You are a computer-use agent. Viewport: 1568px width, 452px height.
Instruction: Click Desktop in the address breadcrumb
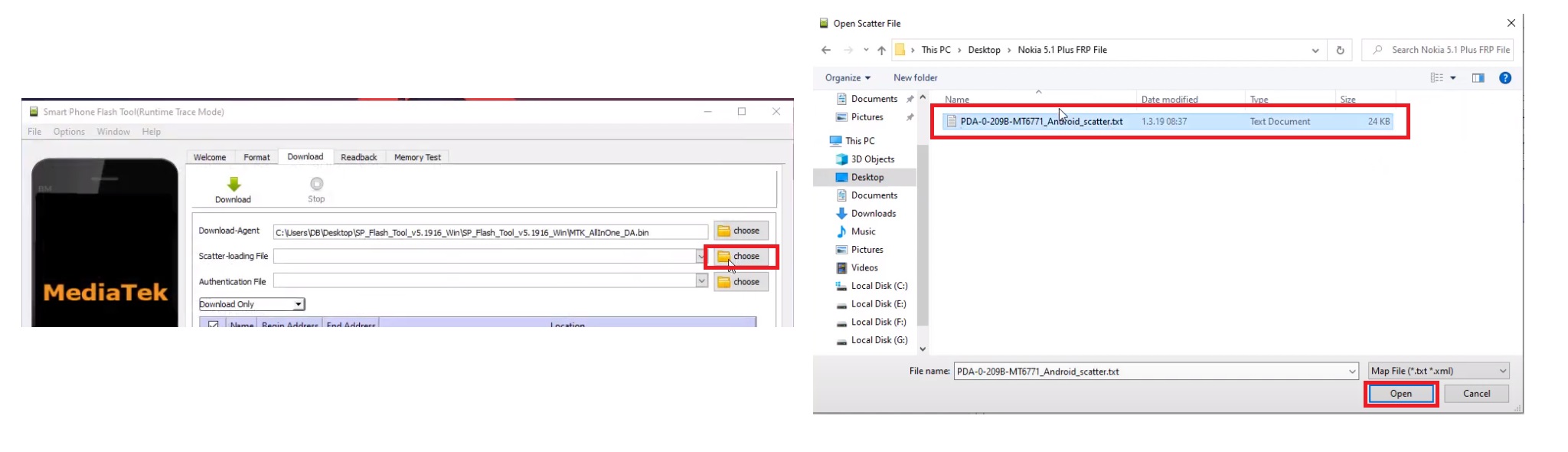pos(984,50)
